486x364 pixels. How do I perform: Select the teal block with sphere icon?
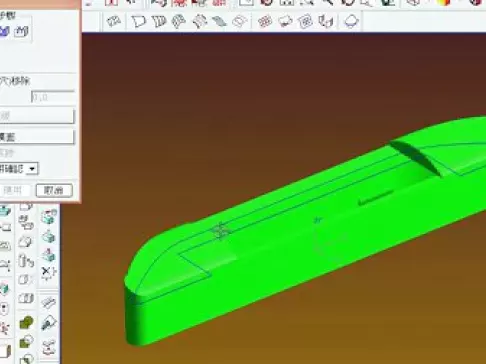(x=49, y=217)
